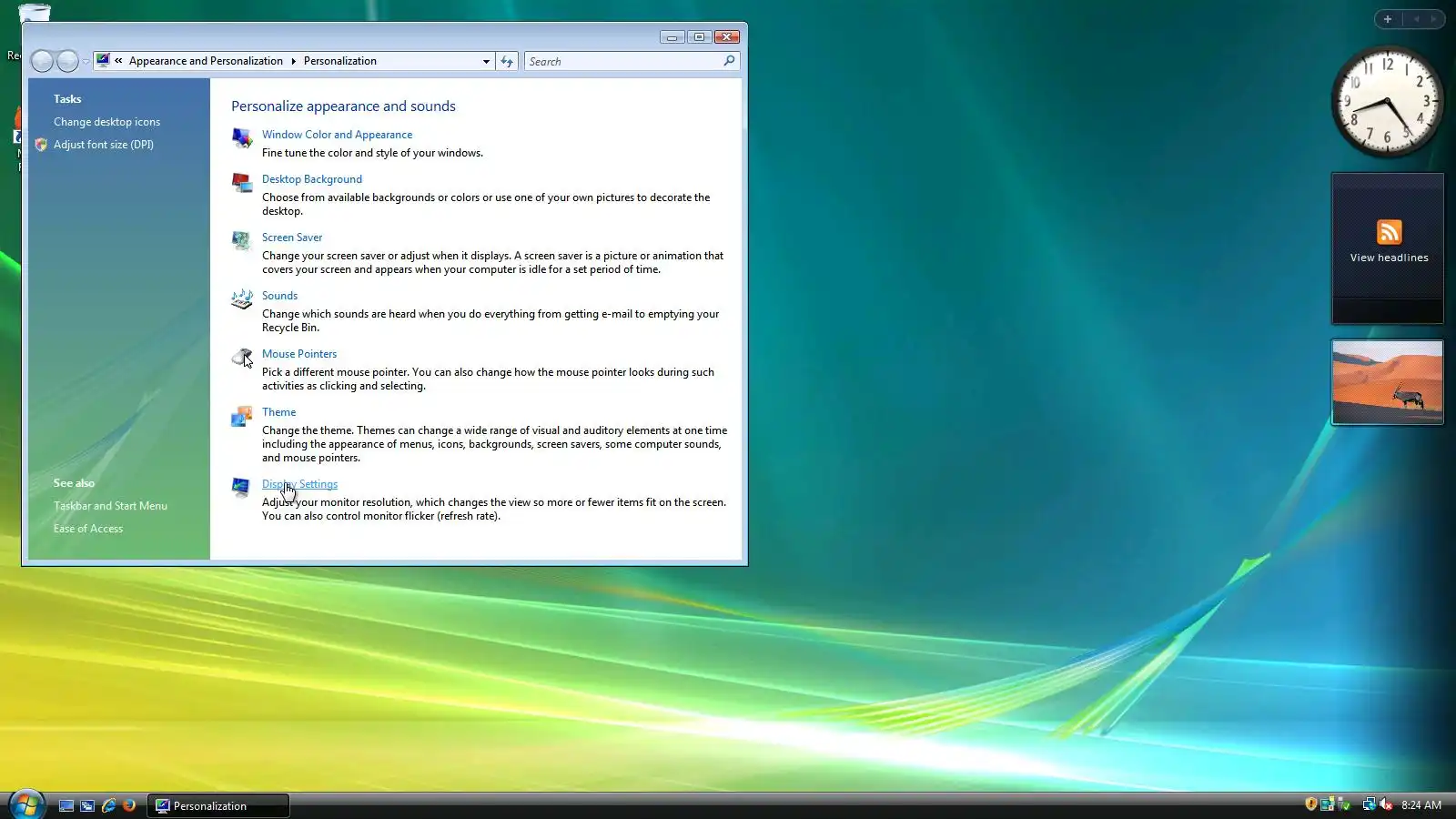Screen dimensions: 1456x819
Task: Click the Forward navigation arrow button
Action: tap(67, 61)
